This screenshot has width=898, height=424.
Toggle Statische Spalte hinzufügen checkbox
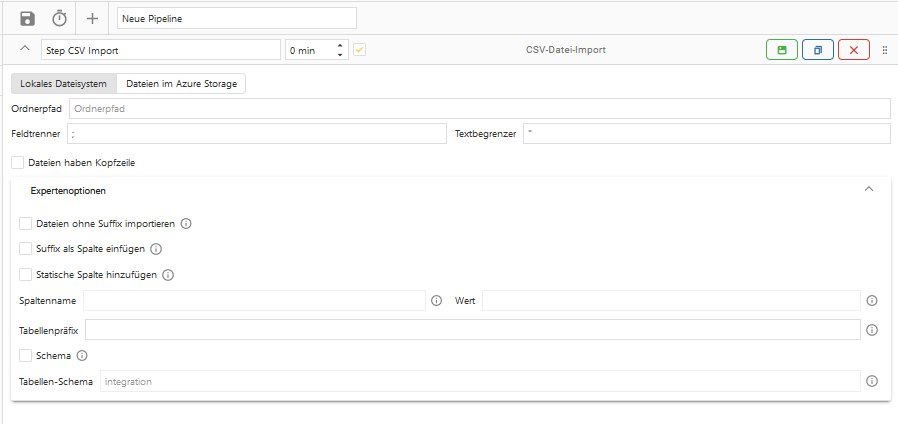coord(26,274)
